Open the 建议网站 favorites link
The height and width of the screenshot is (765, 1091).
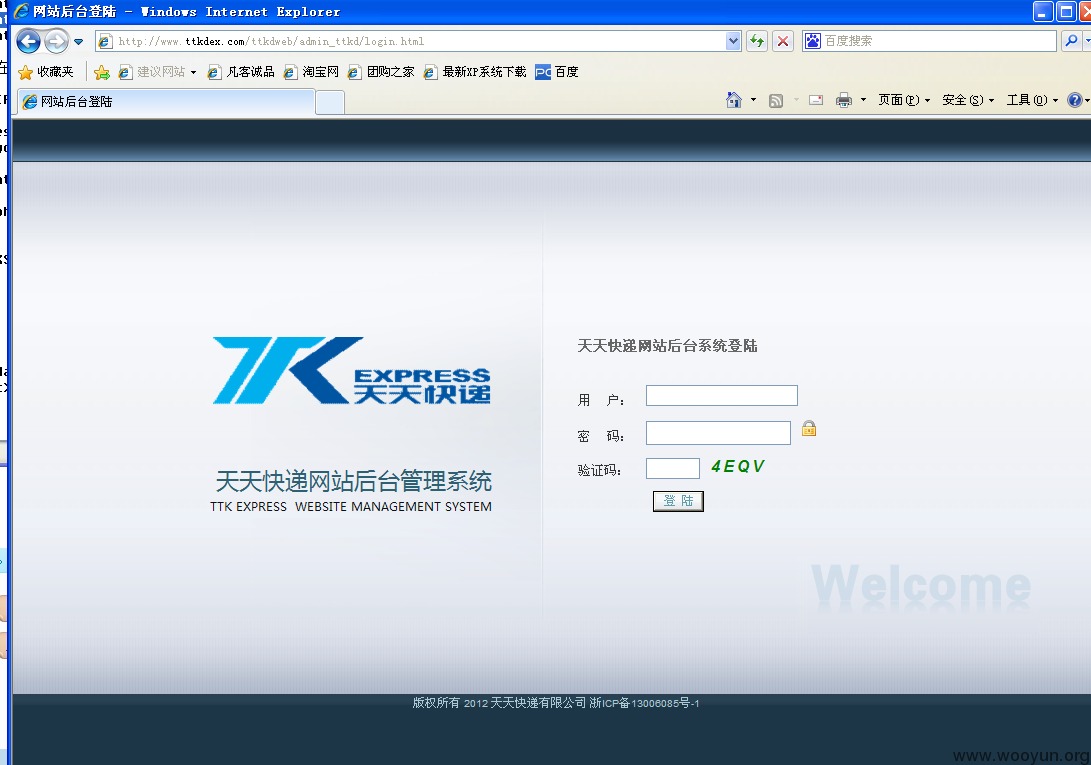pos(152,72)
